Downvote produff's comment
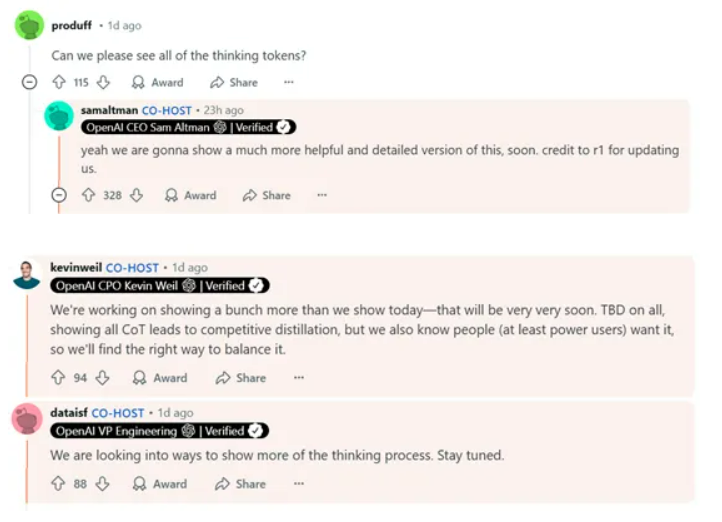 point(103,82)
